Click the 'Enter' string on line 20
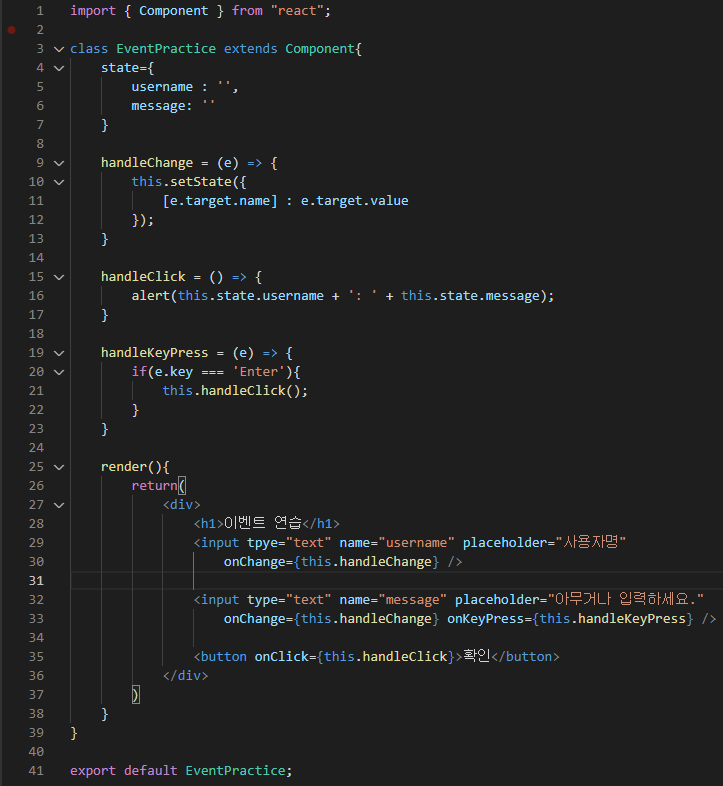Screen dimensions: 723x786 [x=259, y=371]
